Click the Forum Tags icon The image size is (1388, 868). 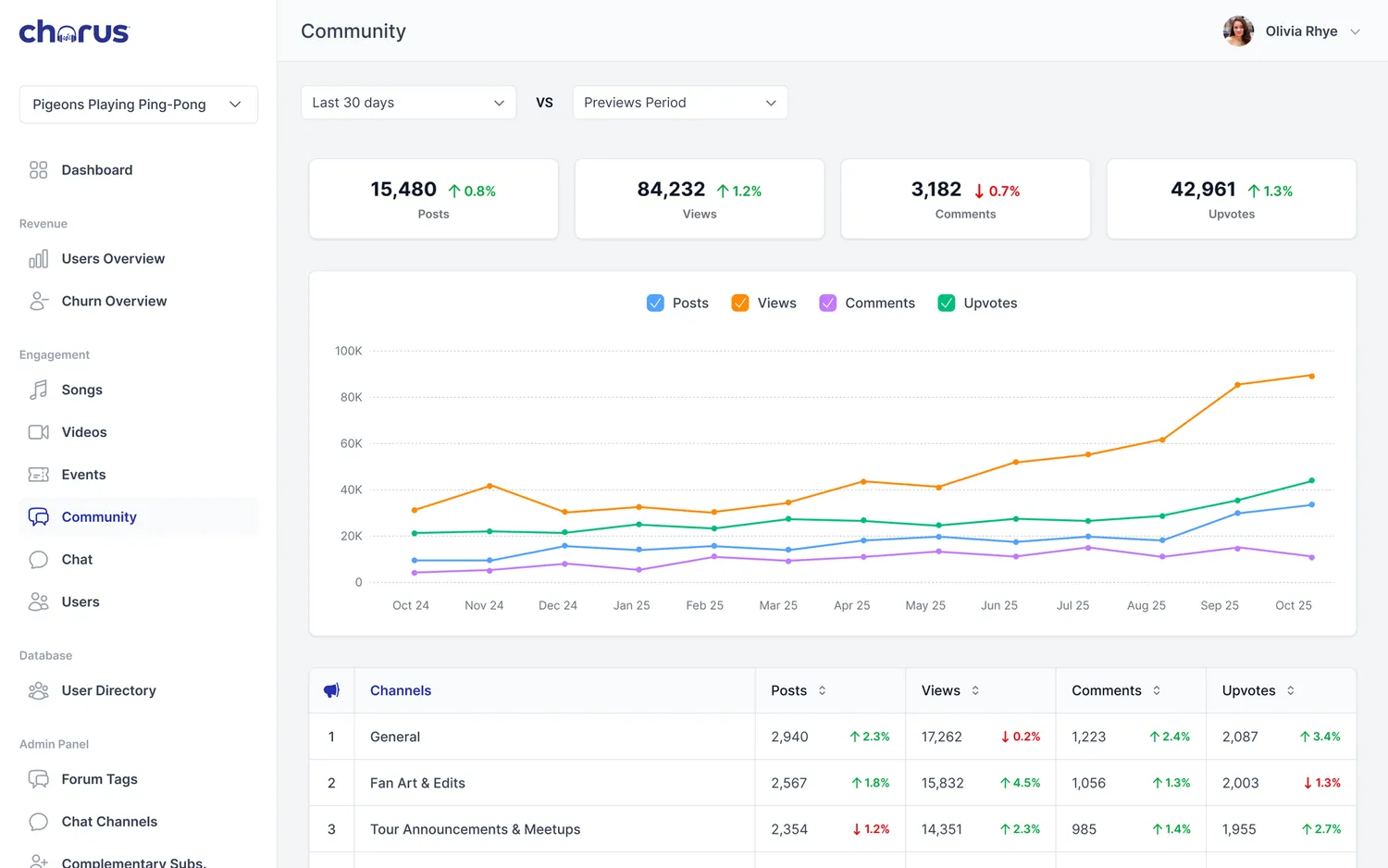tap(38, 779)
